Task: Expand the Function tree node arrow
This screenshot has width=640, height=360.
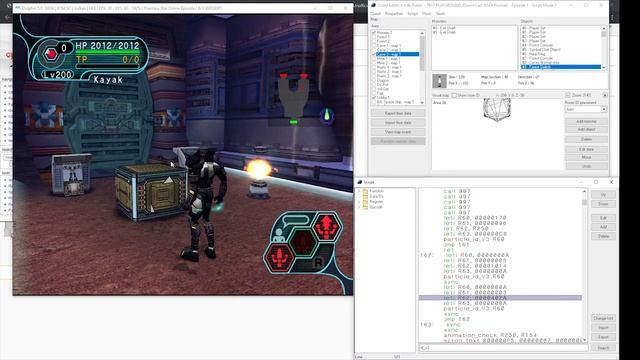Action: (x=360, y=191)
